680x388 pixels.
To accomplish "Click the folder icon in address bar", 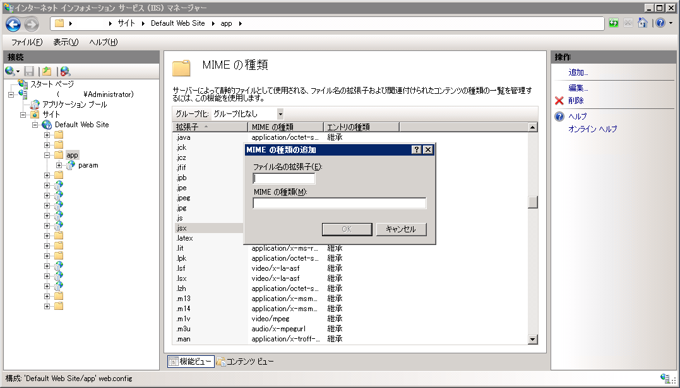I will click(59, 23).
